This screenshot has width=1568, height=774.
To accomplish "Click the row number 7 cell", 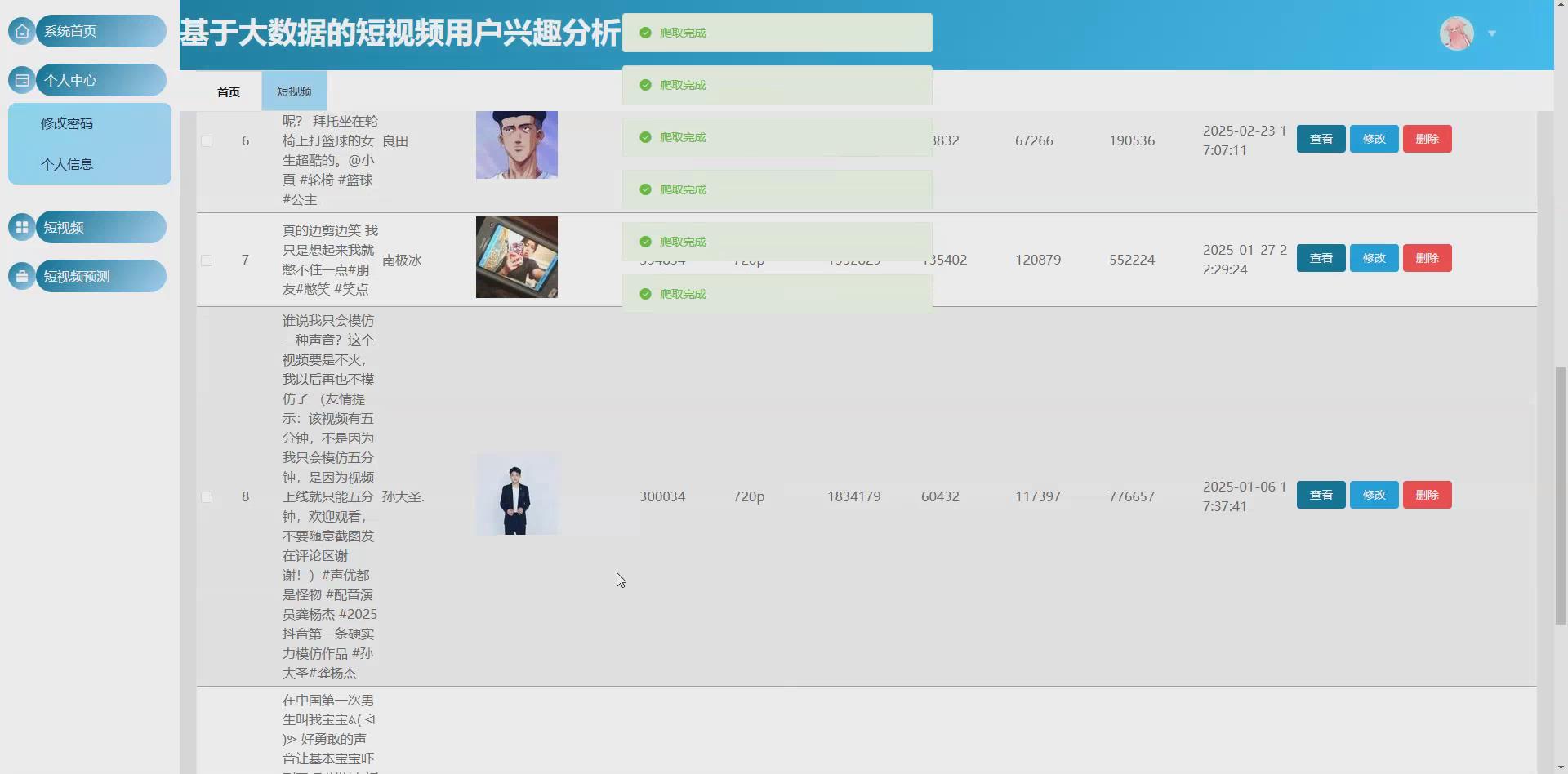I will tap(245, 260).
